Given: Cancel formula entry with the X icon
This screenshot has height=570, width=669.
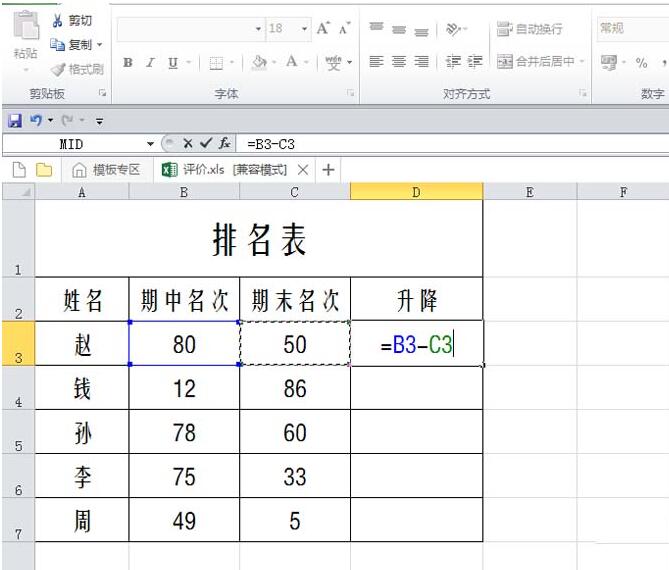Looking at the screenshot, I should click(x=188, y=144).
